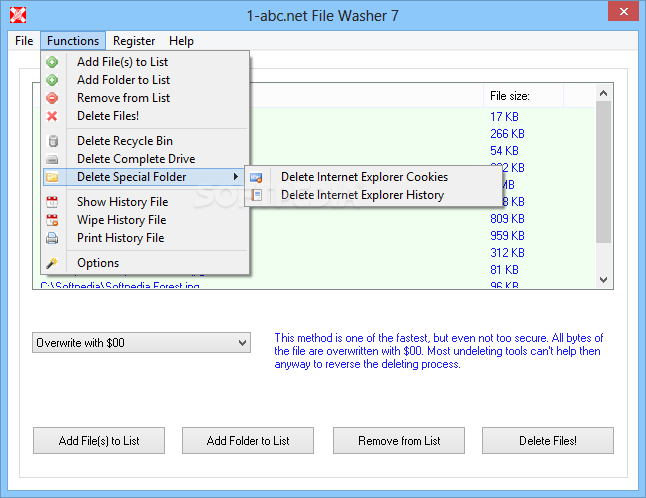Select Delete Files! in Functions menu
Viewport: 646px width, 498px height.
[x=146, y=116]
